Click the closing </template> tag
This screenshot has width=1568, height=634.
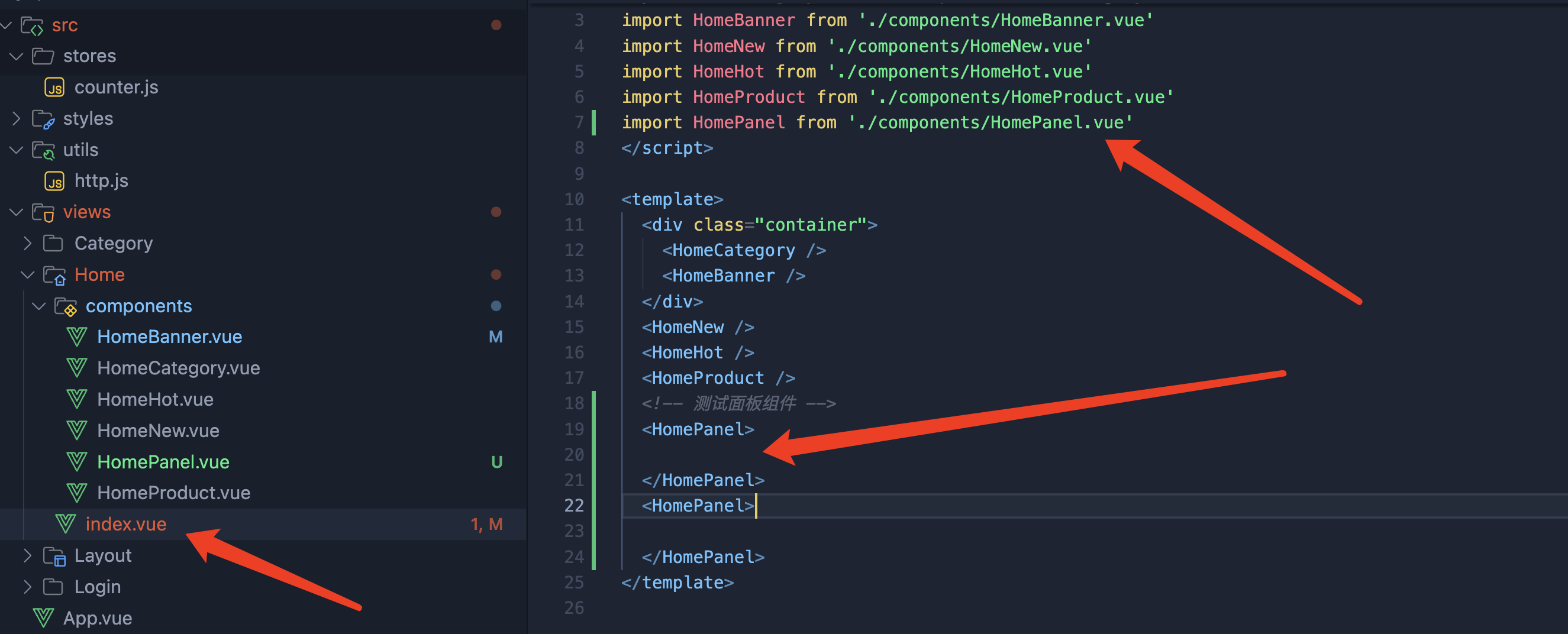click(677, 583)
